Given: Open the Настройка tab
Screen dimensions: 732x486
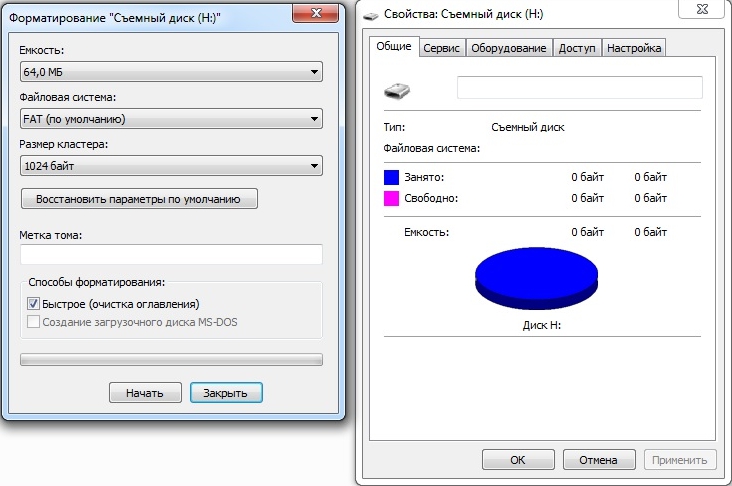Looking at the screenshot, I should point(634,48).
